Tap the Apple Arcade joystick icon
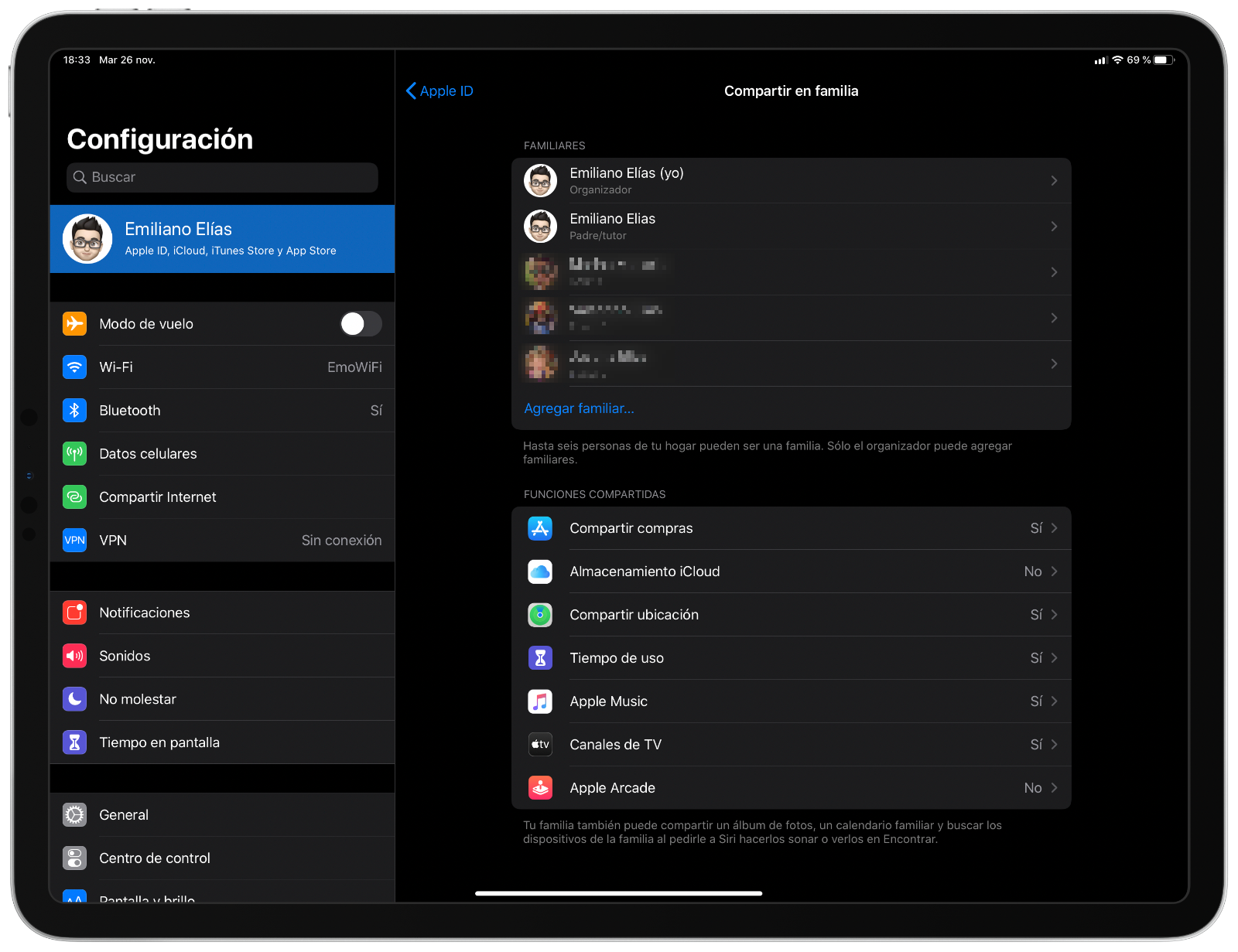 point(540,788)
